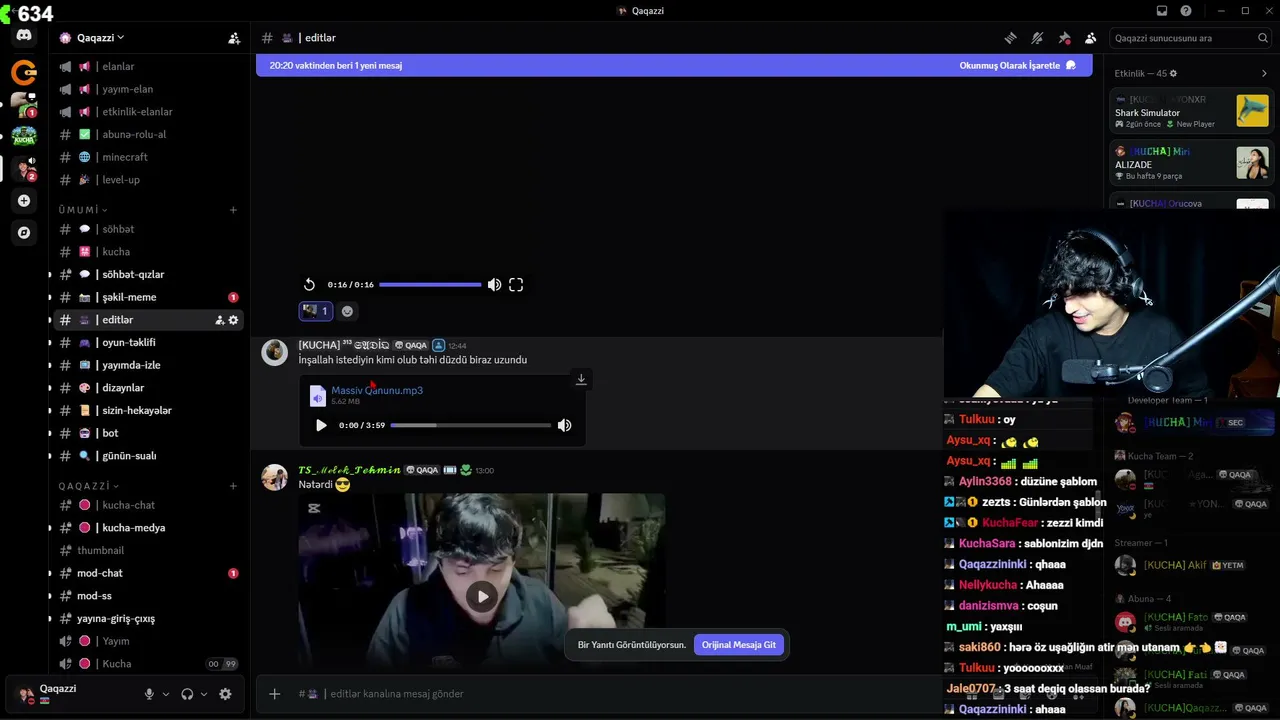Download the Massiv Qanunu.mp3 file
This screenshot has width=1280, height=720.
click(x=581, y=379)
